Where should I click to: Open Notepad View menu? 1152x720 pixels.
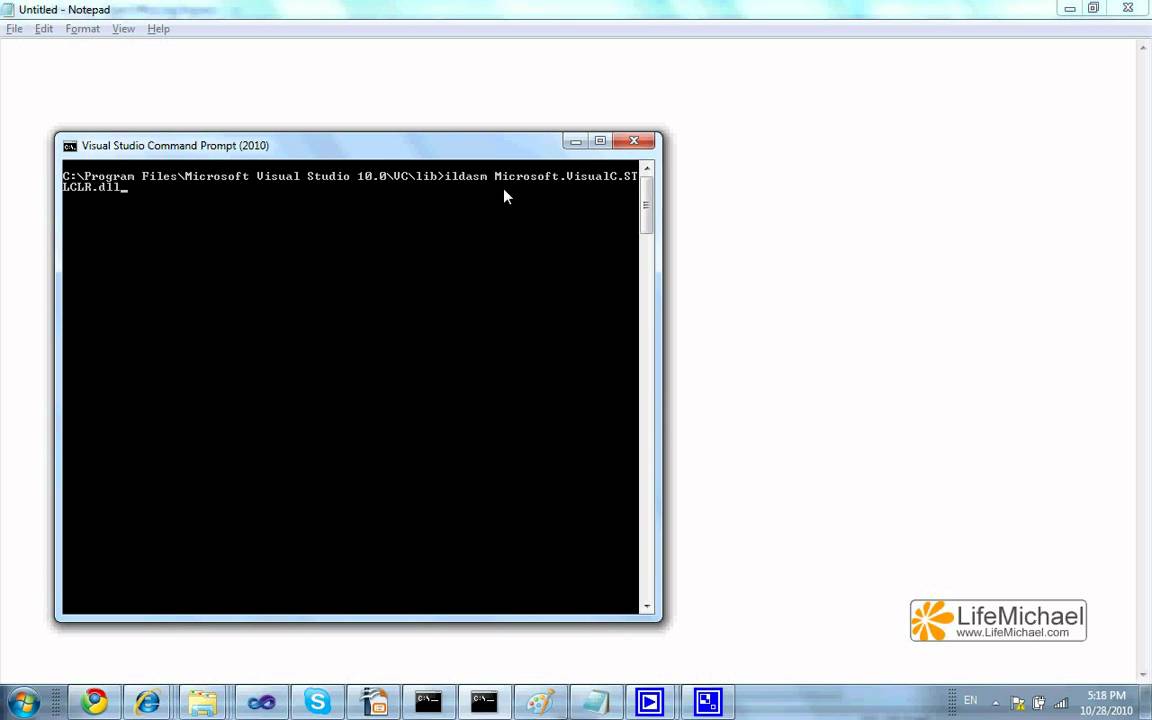(x=123, y=29)
